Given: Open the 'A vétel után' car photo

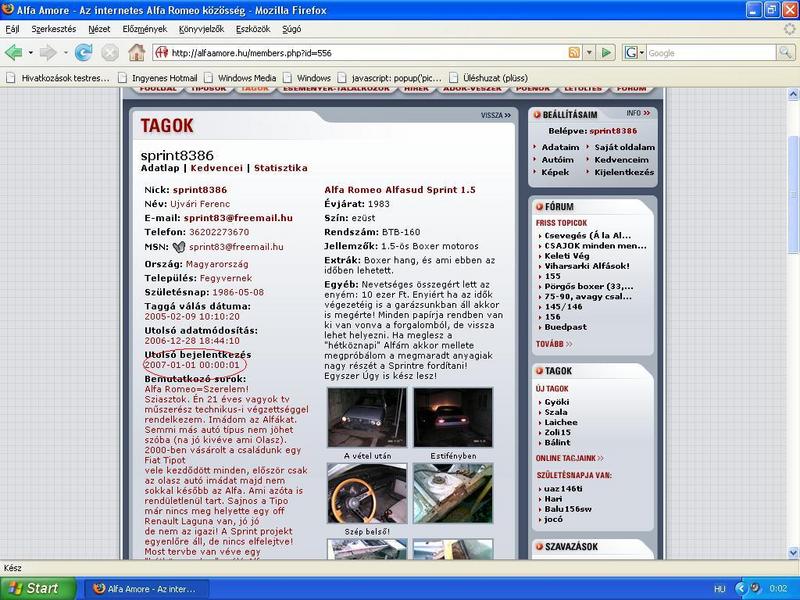Looking at the screenshot, I should tap(367, 417).
